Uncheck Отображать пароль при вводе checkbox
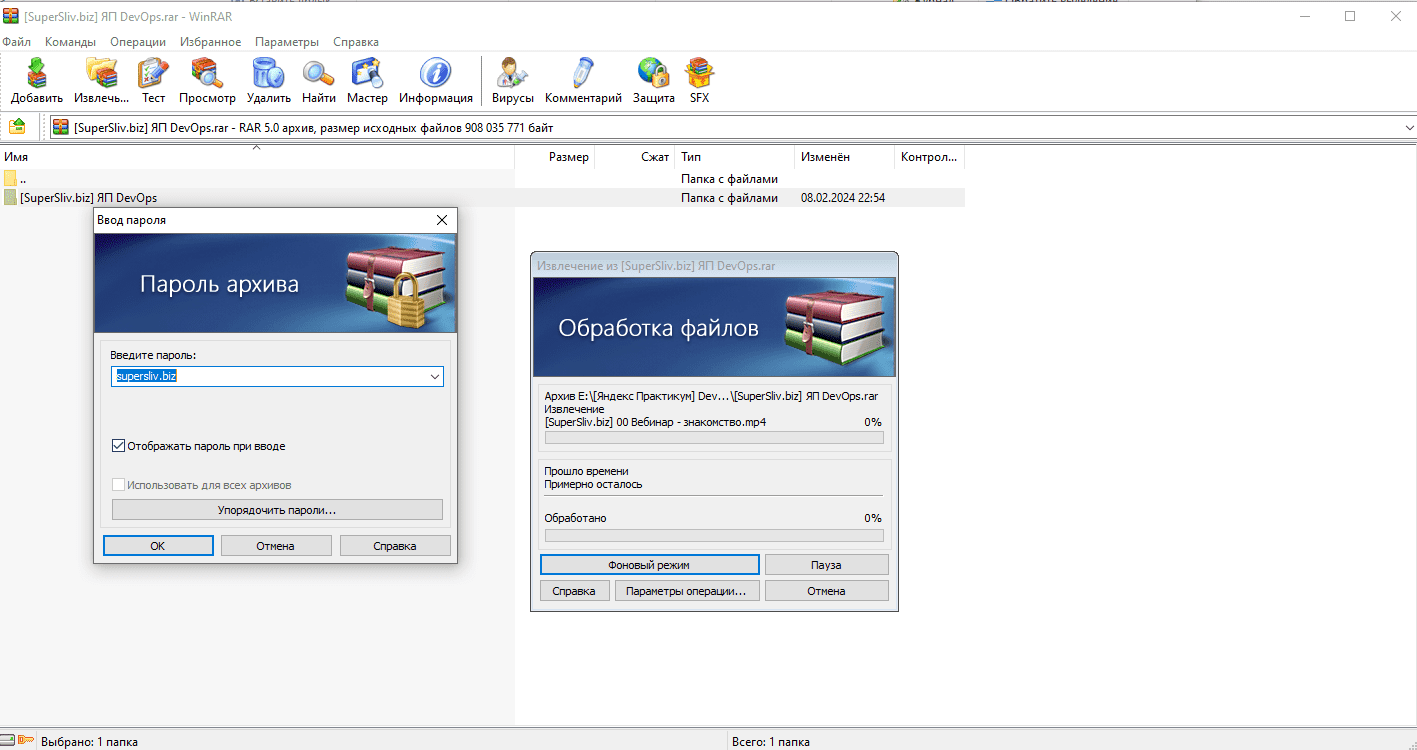Viewport: 1417px width, 750px height. click(x=119, y=446)
